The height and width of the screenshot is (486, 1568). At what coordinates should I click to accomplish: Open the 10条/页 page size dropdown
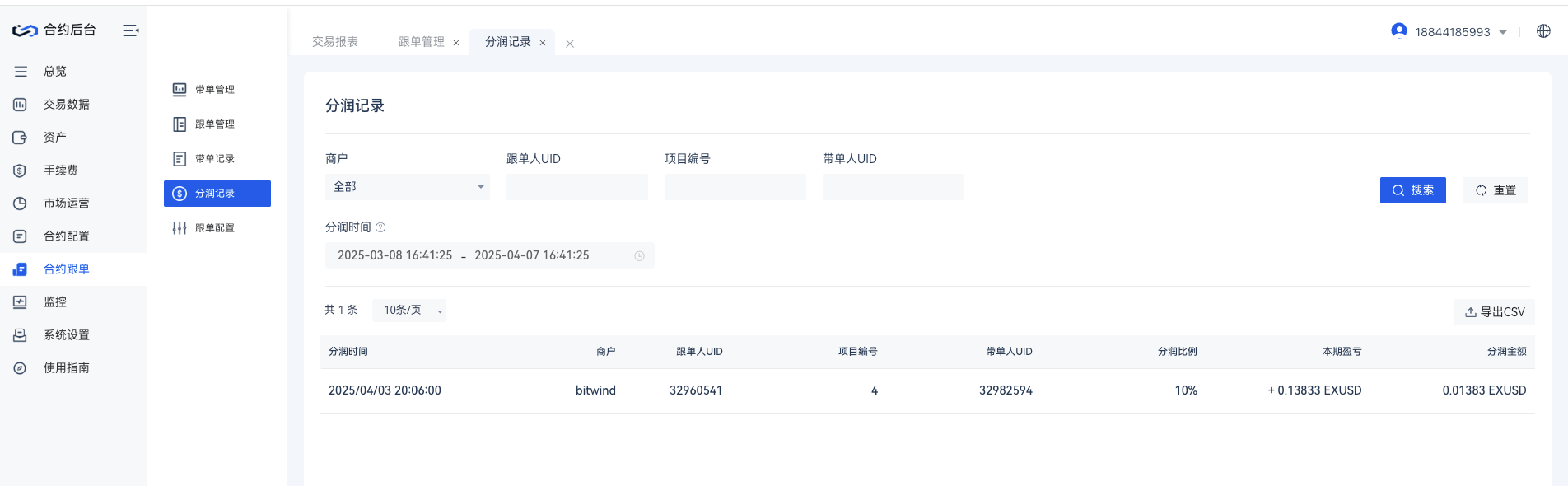[409, 311]
